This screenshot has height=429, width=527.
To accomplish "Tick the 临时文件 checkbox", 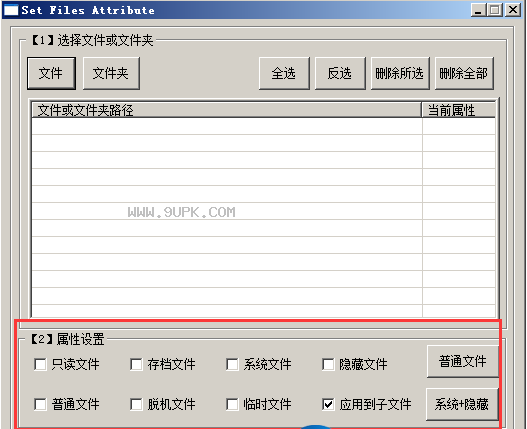I will point(232,404).
